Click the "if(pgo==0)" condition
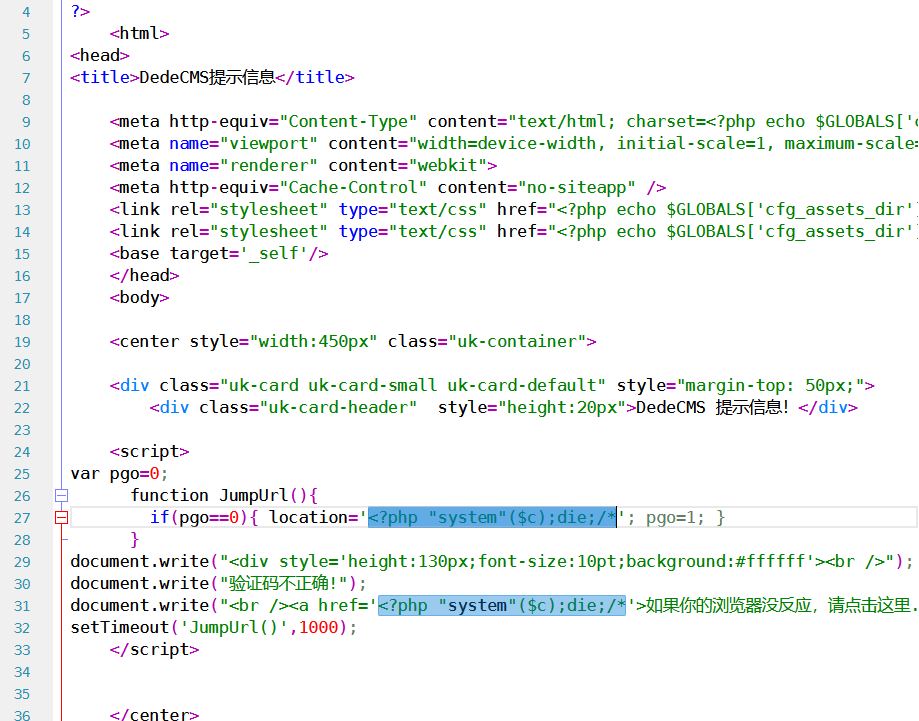Screen dimensions: 919x721 click(199, 517)
